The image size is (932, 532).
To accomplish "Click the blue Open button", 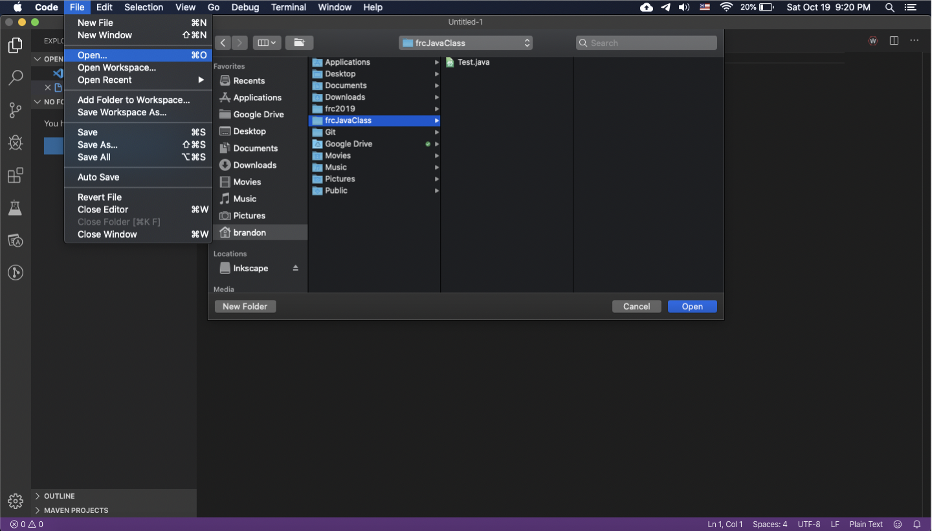I will click(x=692, y=306).
